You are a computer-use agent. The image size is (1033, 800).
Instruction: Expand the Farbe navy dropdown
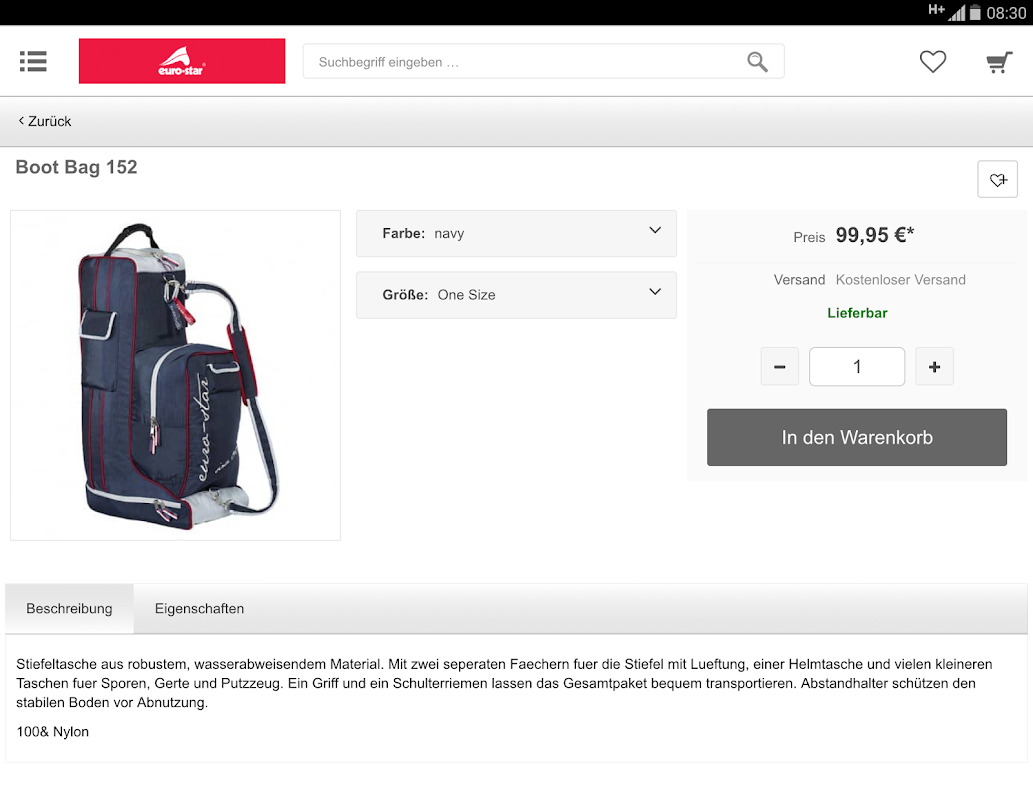516,233
